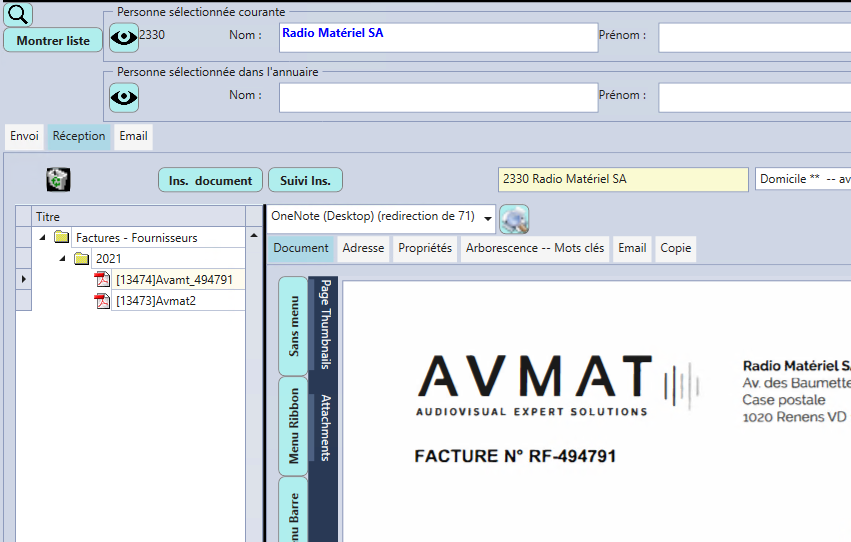The image size is (851, 542).
Task: Open the Arborescence -- Mots clés tab
Action: pyautogui.click(x=535, y=248)
